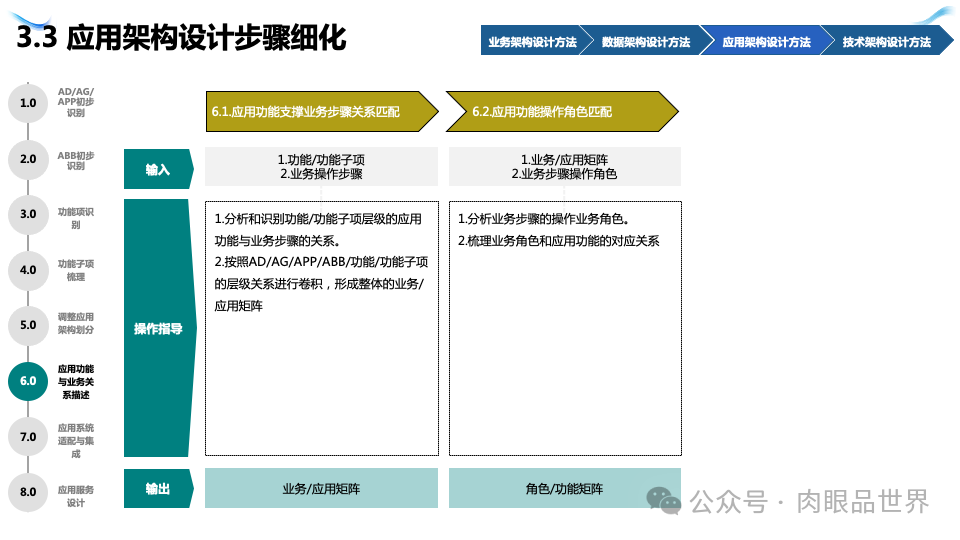Click the 应用系统适配与集成 step label
The height and width of the screenshot is (540, 960).
pyautogui.click(x=76, y=441)
